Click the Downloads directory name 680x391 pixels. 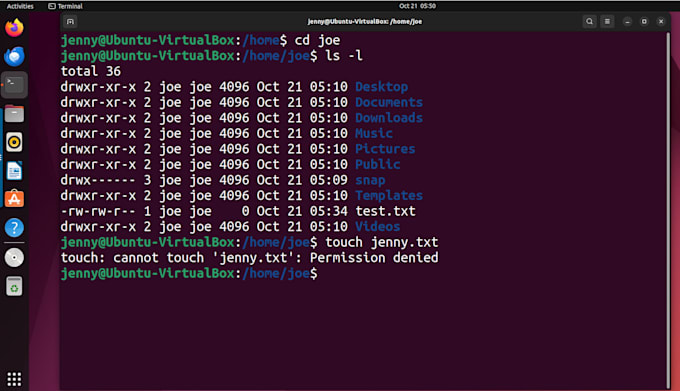tap(389, 118)
